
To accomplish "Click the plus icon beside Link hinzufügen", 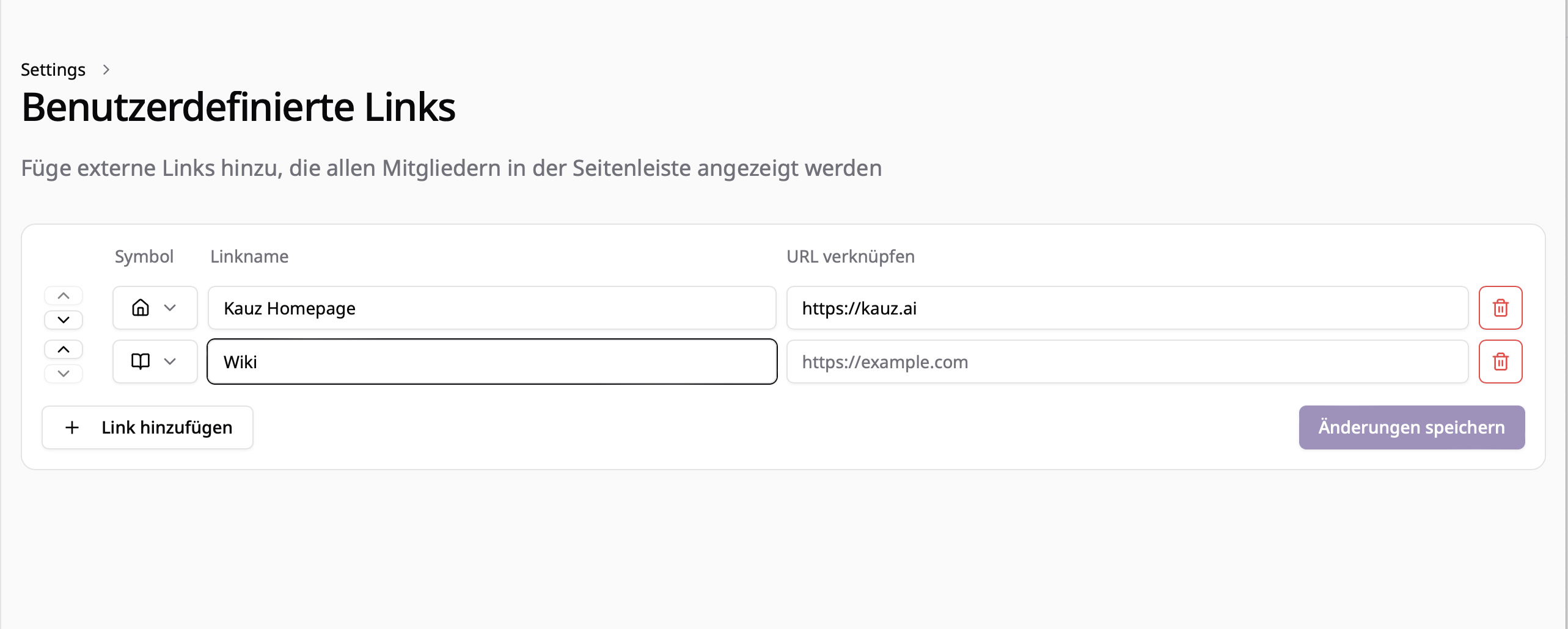I will click(x=72, y=427).
